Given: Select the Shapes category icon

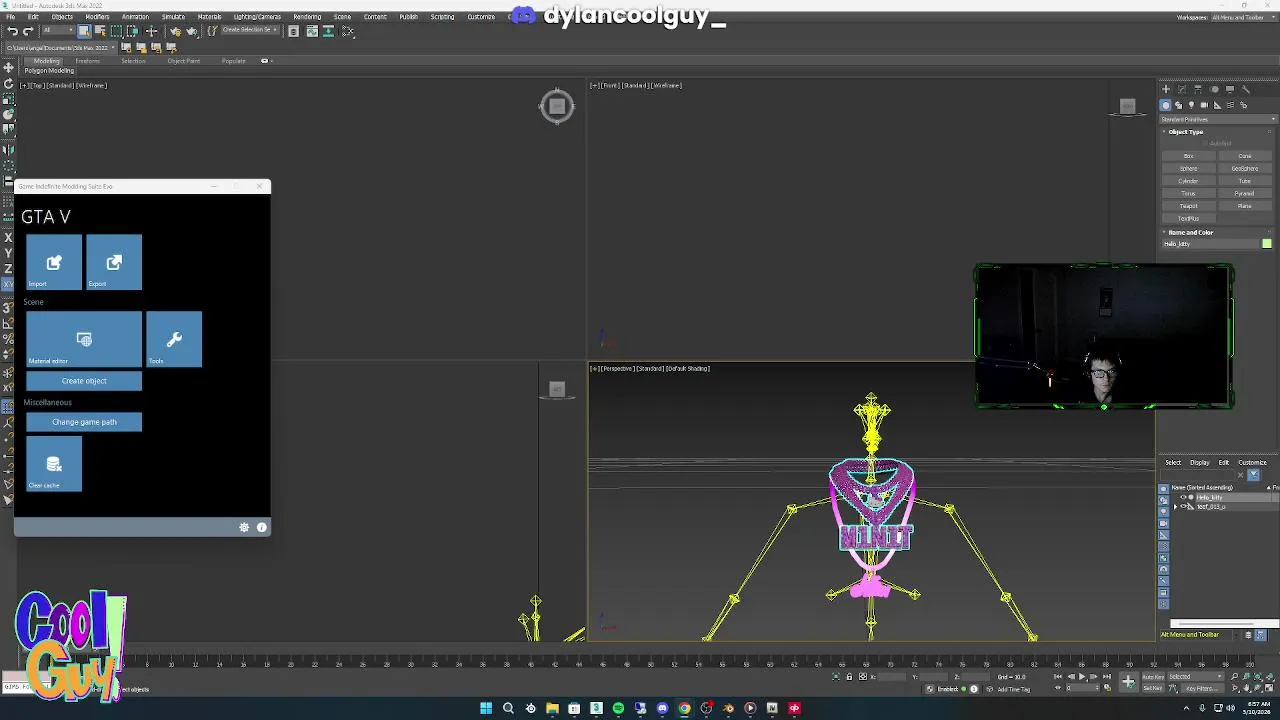Looking at the screenshot, I should 1178,105.
